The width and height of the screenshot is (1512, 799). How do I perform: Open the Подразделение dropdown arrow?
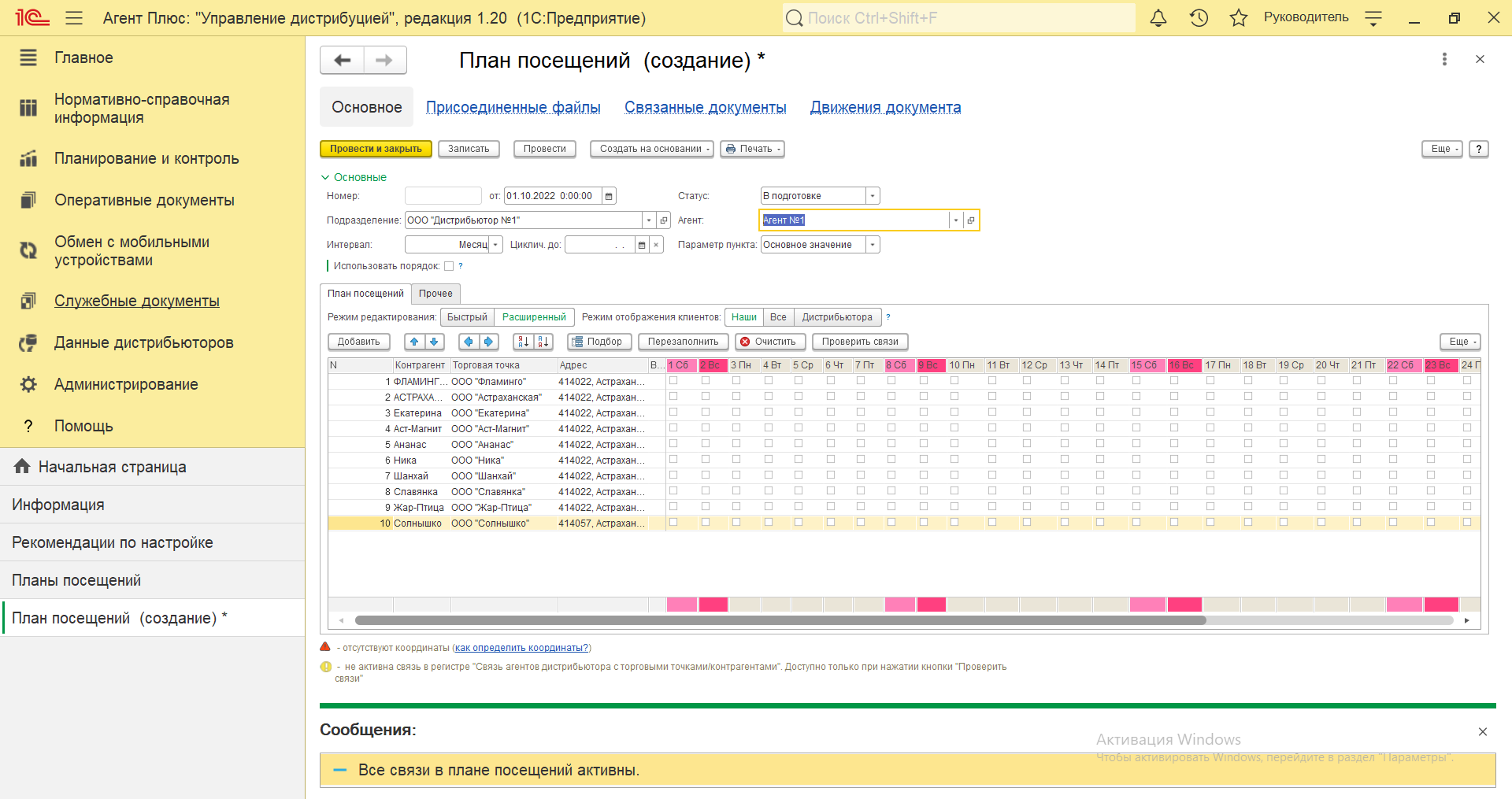649,220
